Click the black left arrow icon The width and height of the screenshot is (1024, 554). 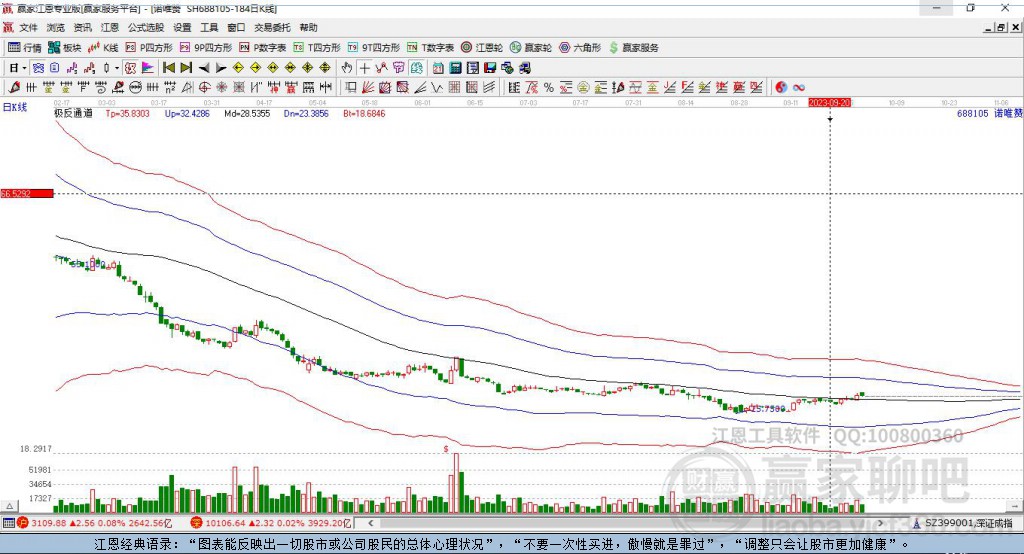[204, 68]
